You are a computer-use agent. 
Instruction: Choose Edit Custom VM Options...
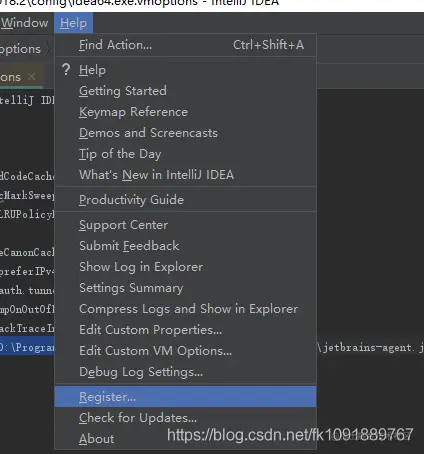click(185, 351)
